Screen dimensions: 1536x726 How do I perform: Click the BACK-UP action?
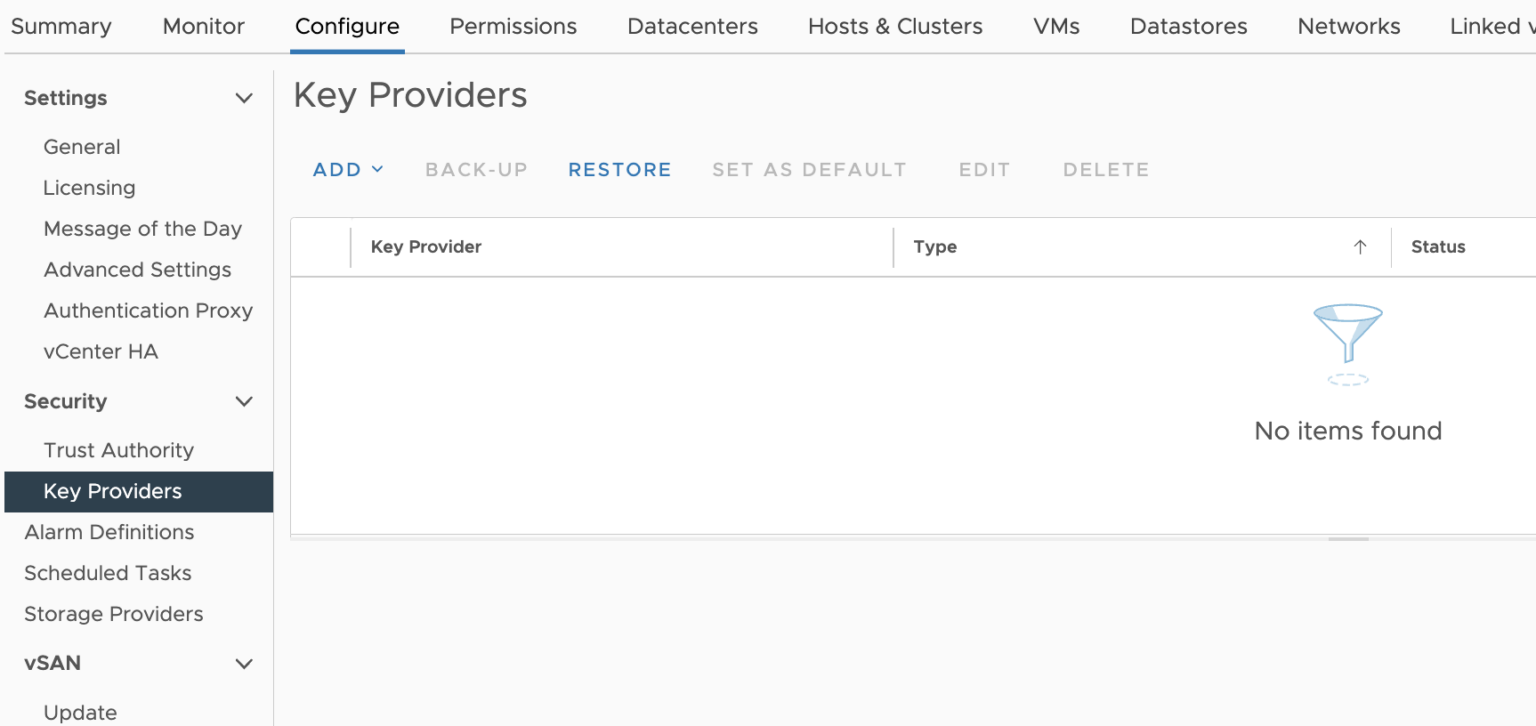coord(476,169)
